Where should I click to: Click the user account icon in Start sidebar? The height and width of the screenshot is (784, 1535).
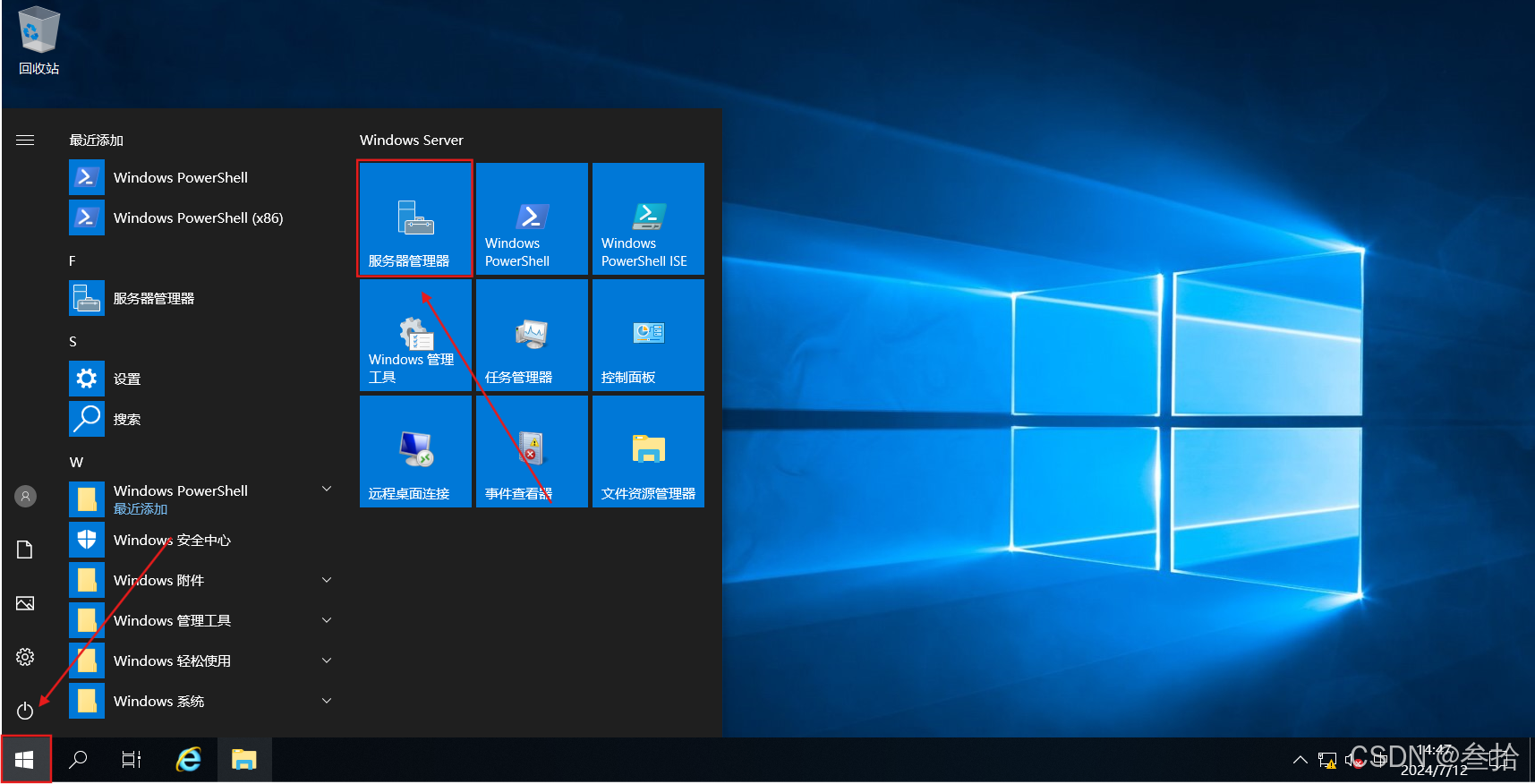point(25,496)
